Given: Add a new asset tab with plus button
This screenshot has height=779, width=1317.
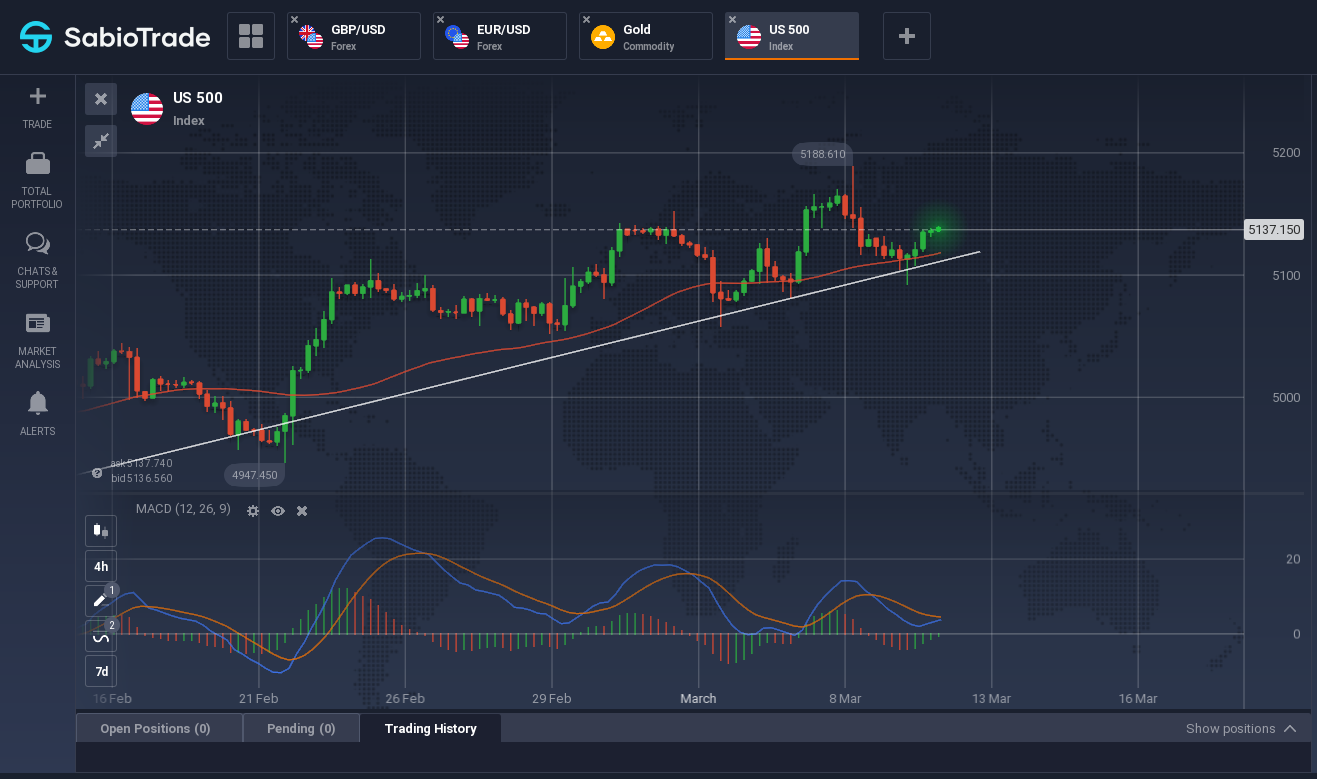Looking at the screenshot, I should 907,36.
